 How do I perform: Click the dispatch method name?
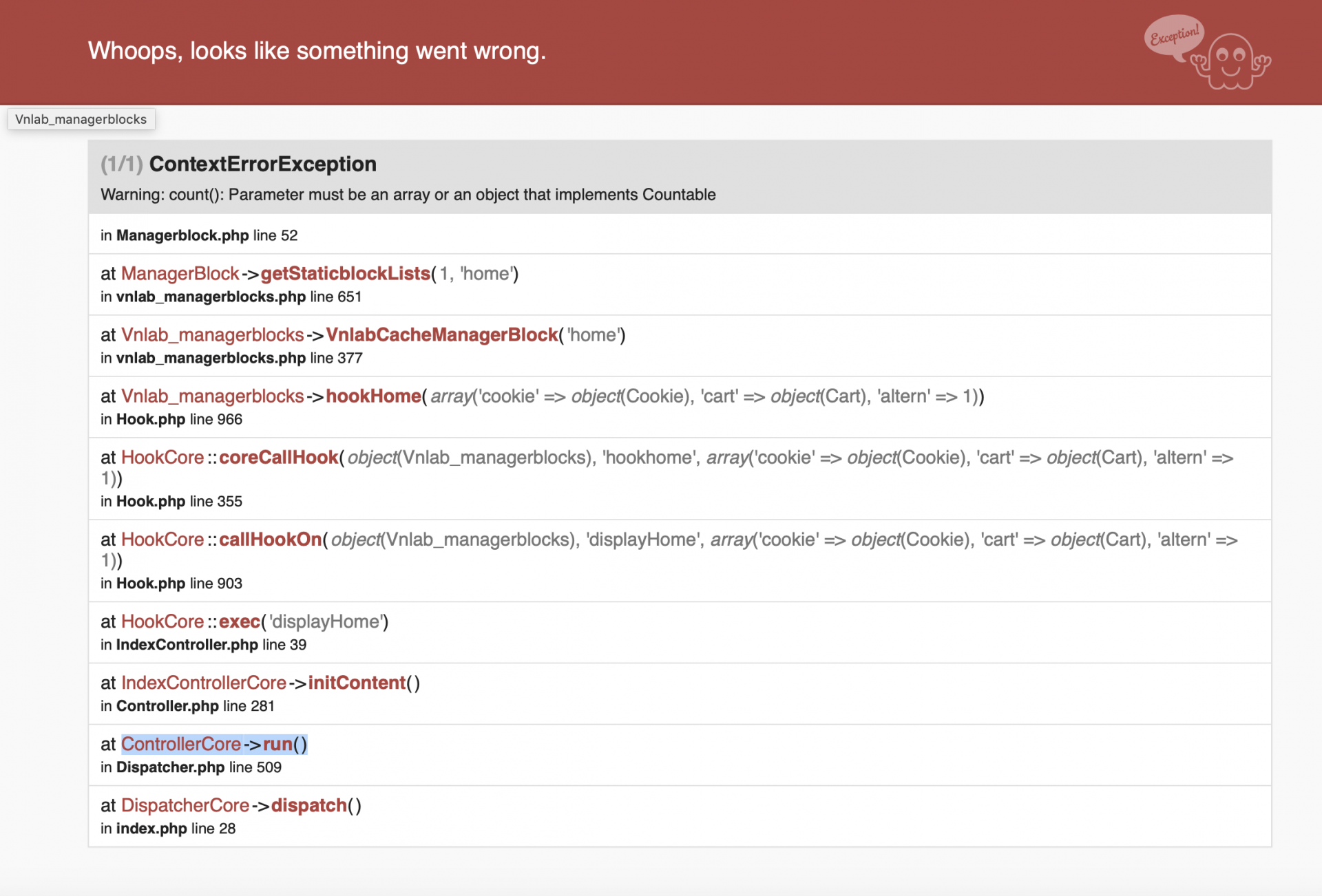point(308,805)
